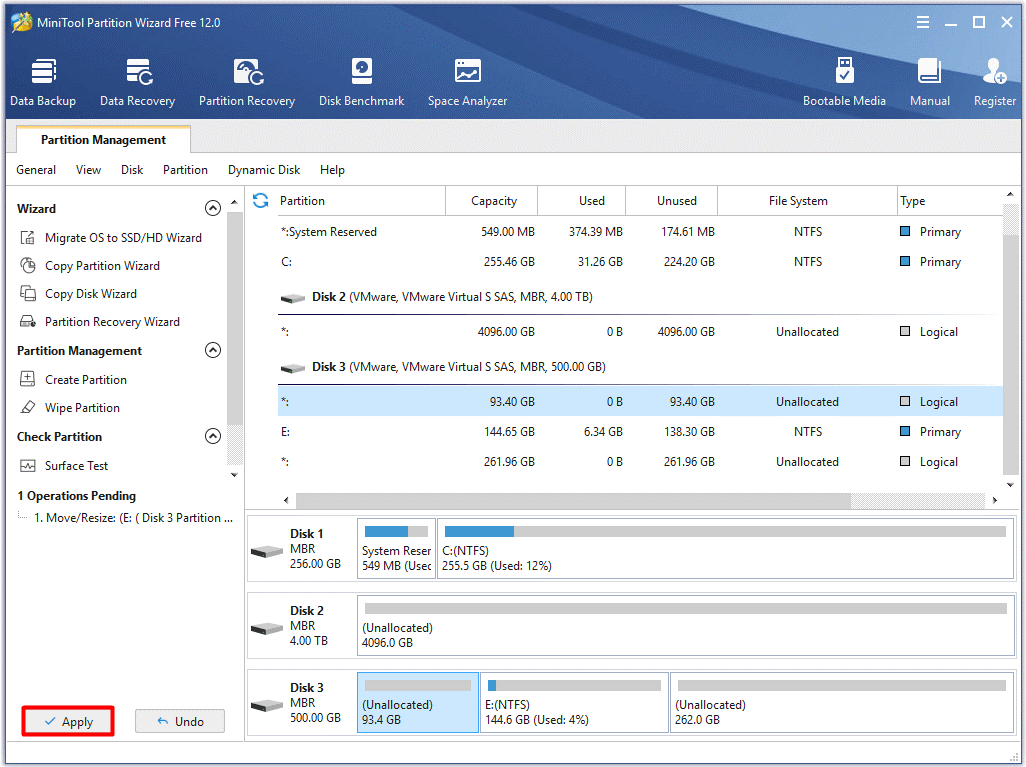
Task: Open the Partition menu
Action: tap(185, 170)
